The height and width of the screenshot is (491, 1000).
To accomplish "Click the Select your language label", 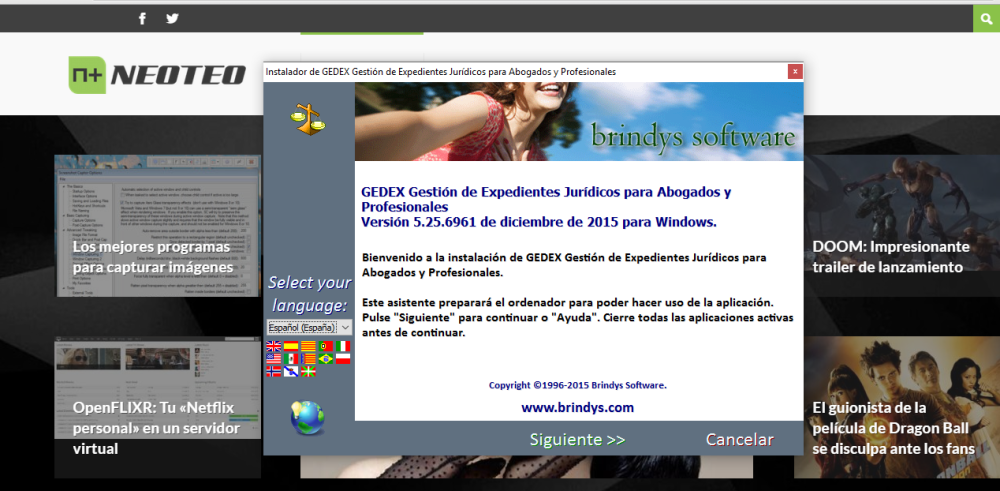I will click(x=309, y=293).
